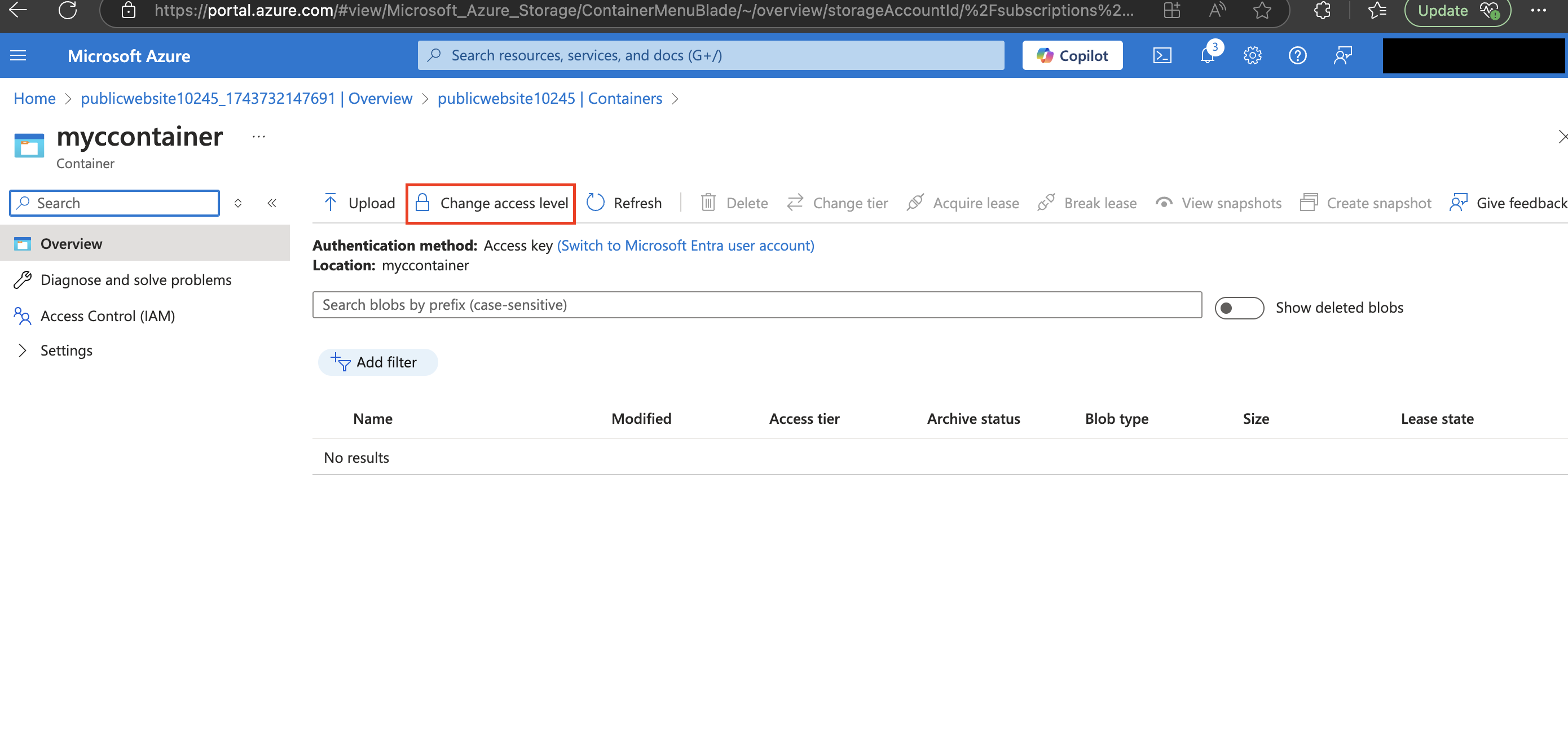Image resolution: width=1568 pixels, height=754 pixels.
Task: Select the Overview menu item
Action: point(145,244)
